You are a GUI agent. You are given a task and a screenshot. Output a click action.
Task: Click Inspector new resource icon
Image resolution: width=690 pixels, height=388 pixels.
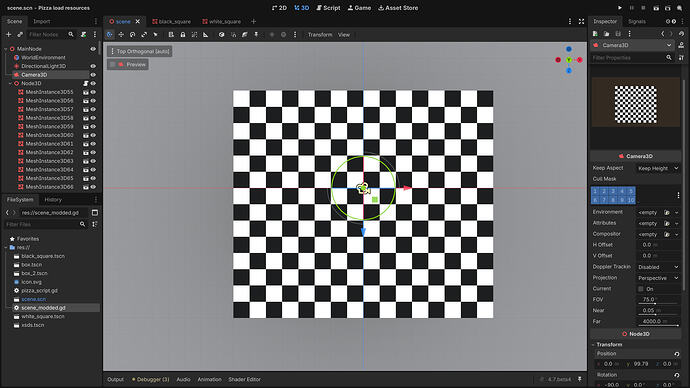[595, 34]
